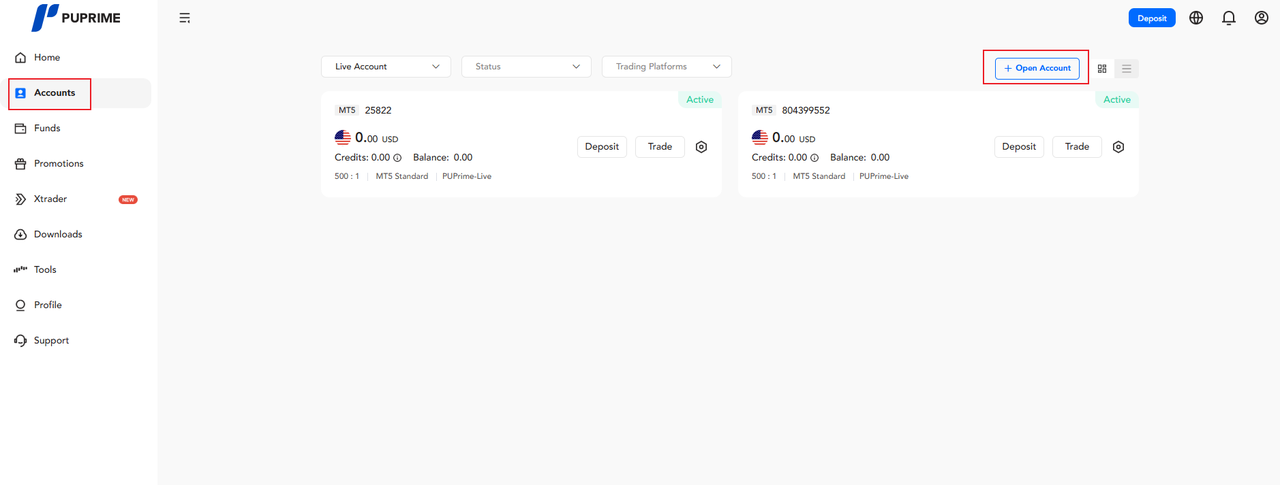The height and width of the screenshot is (485, 1280).
Task: Open user profile avatar icon
Action: [1261, 18]
